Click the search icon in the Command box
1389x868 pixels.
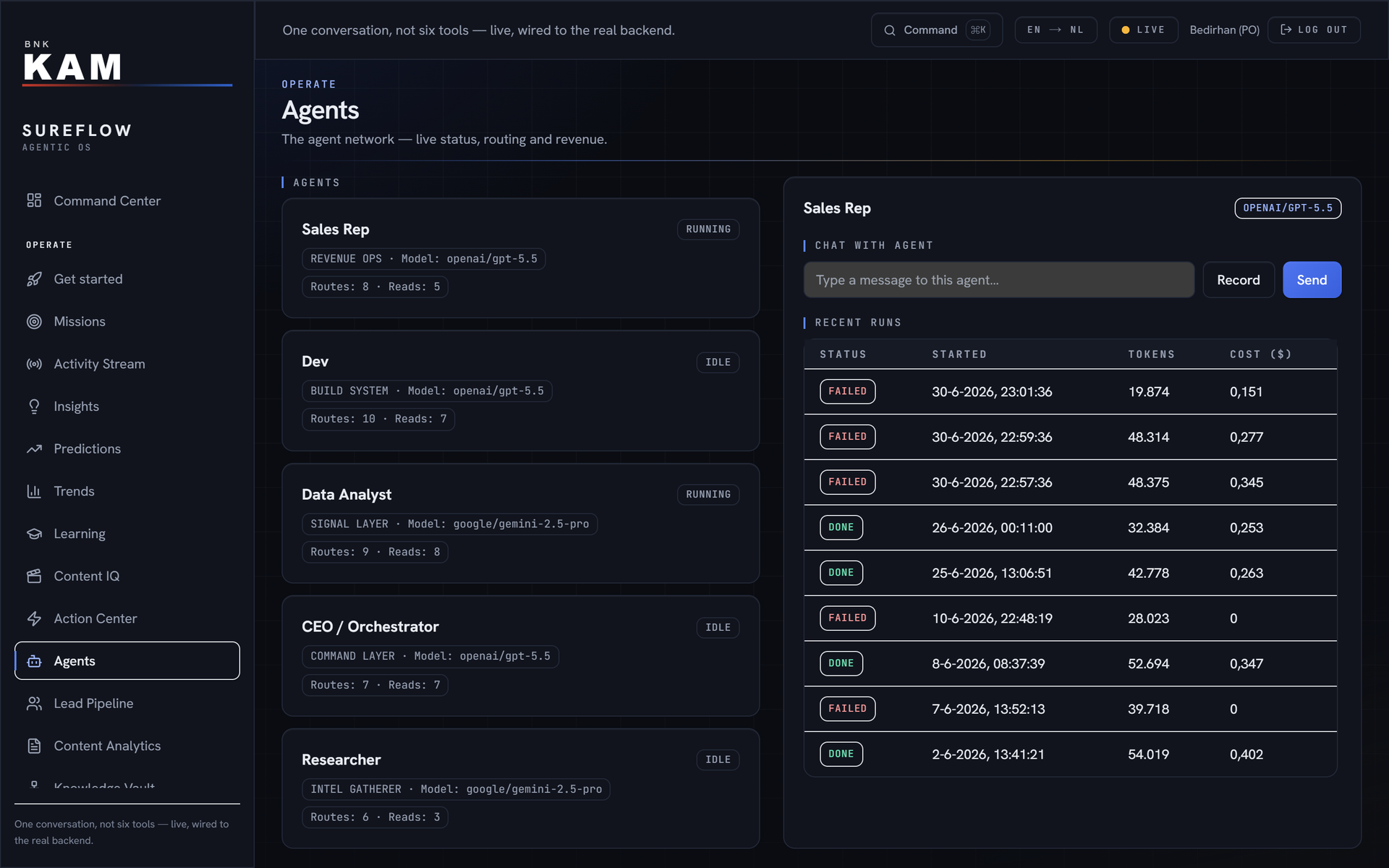(890, 30)
